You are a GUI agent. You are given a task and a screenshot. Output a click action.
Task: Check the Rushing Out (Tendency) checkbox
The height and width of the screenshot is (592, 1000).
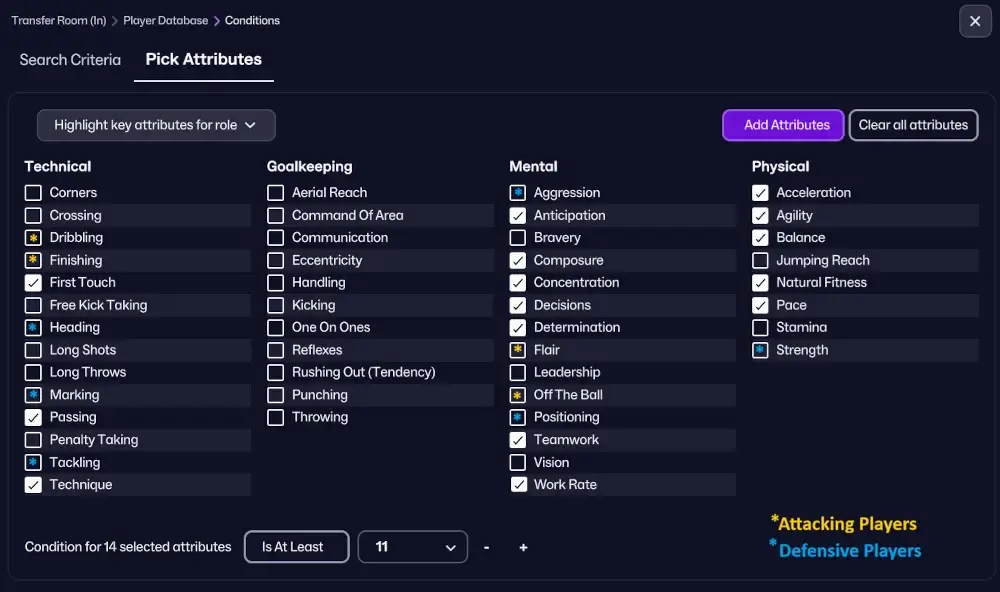[x=276, y=373]
